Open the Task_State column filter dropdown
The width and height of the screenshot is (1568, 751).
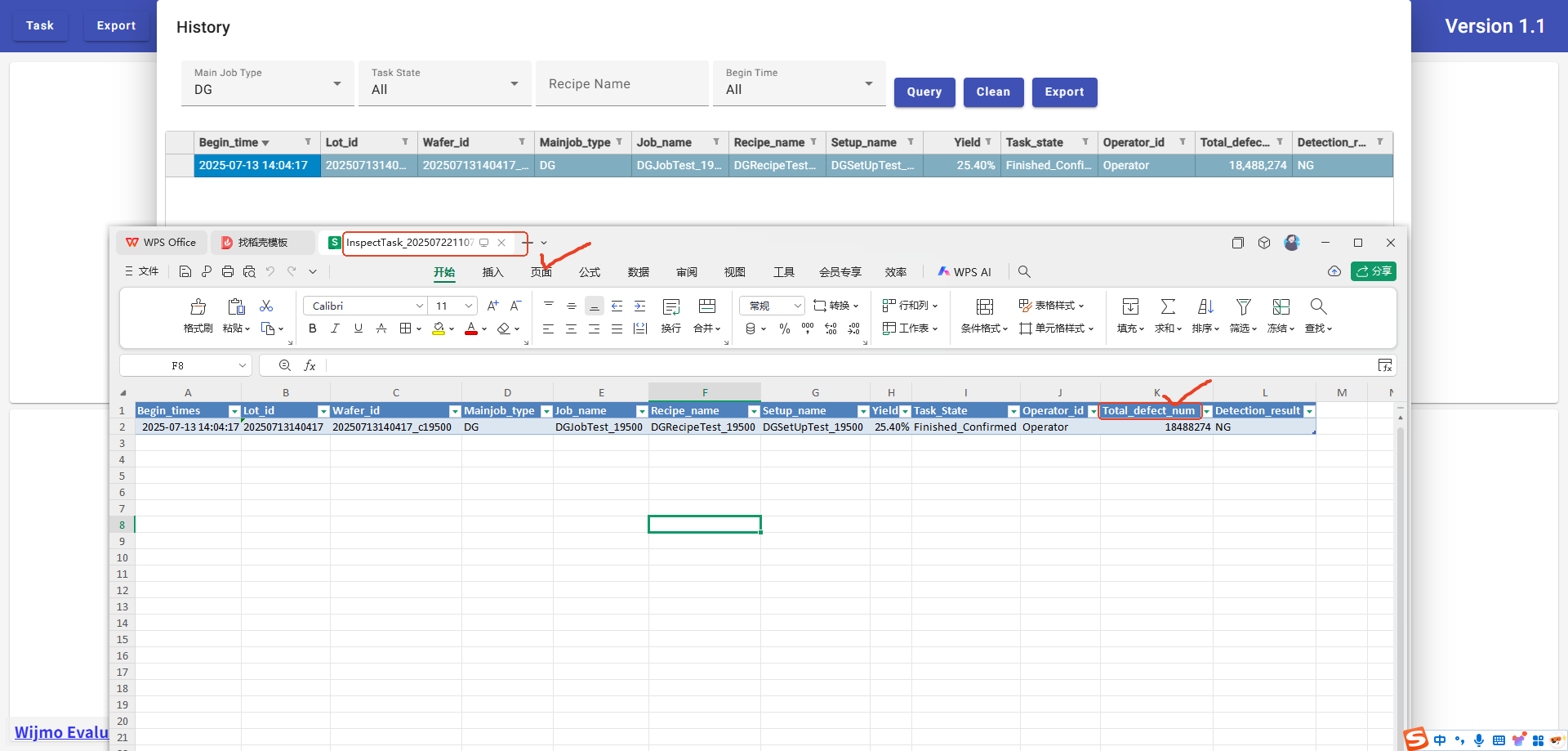coord(1013,411)
